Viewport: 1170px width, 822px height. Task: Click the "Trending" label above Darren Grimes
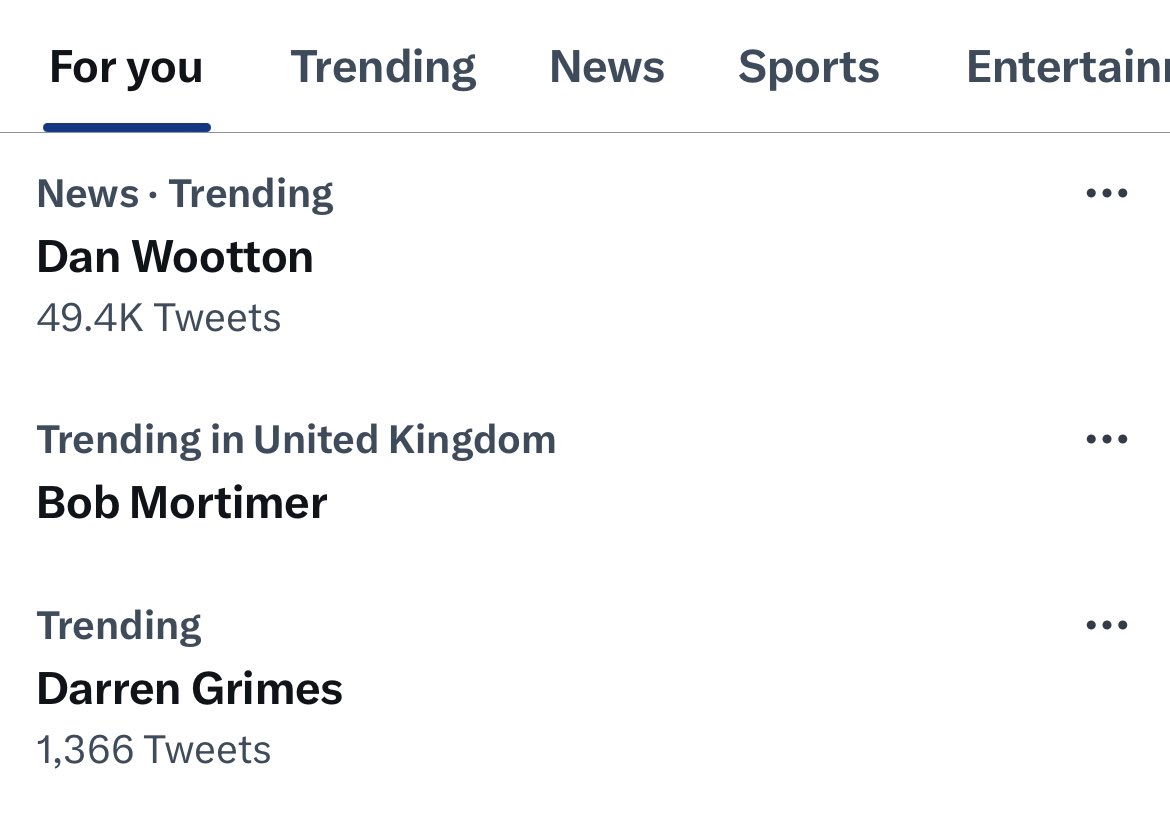point(119,626)
